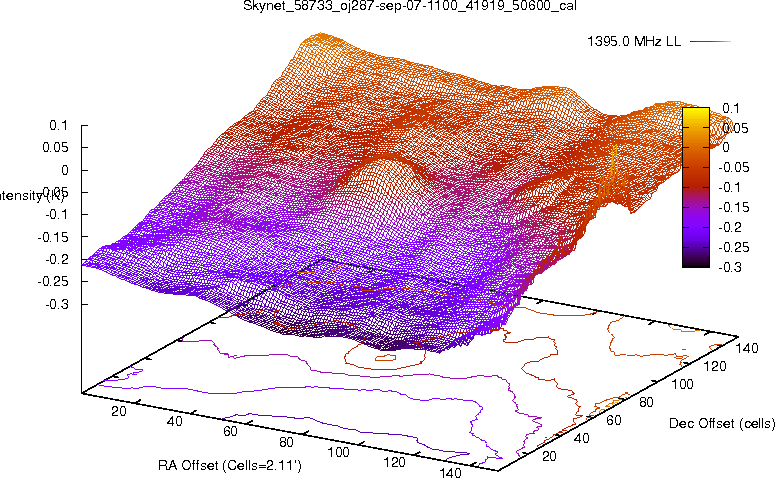The image size is (775, 478).
Task: Click the small closed contour on the base plane
Action: (386, 358)
